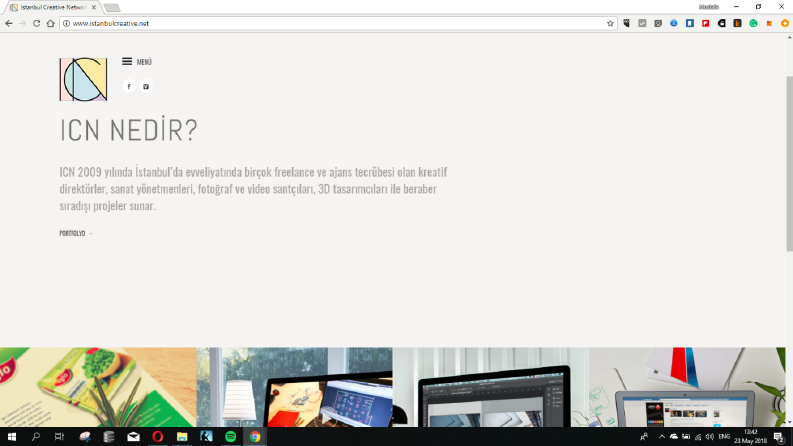Open the clock and date flyout
Screen dimensions: 793x446
click(x=751, y=437)
